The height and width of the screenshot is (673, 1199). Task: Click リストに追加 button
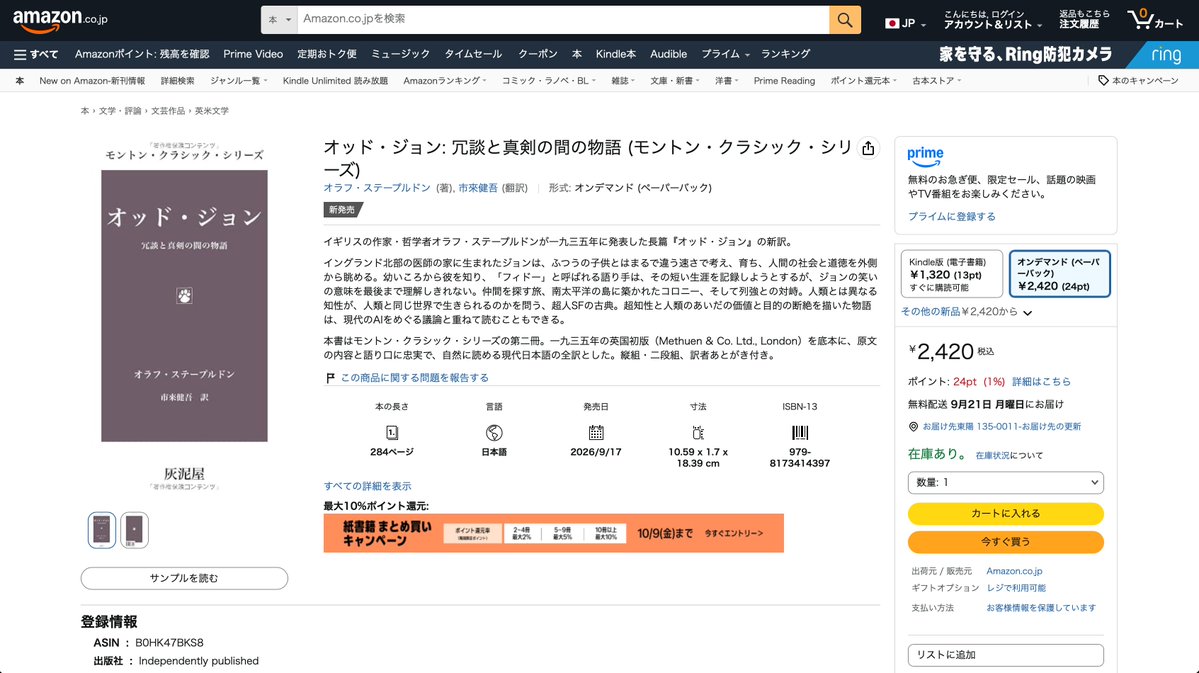click(1006, 655)
